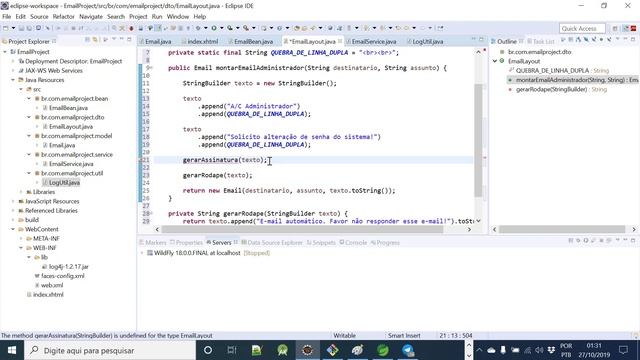Toggle Link with Editor in Project Explorer

pyautogui.click(x=95, y=40)
